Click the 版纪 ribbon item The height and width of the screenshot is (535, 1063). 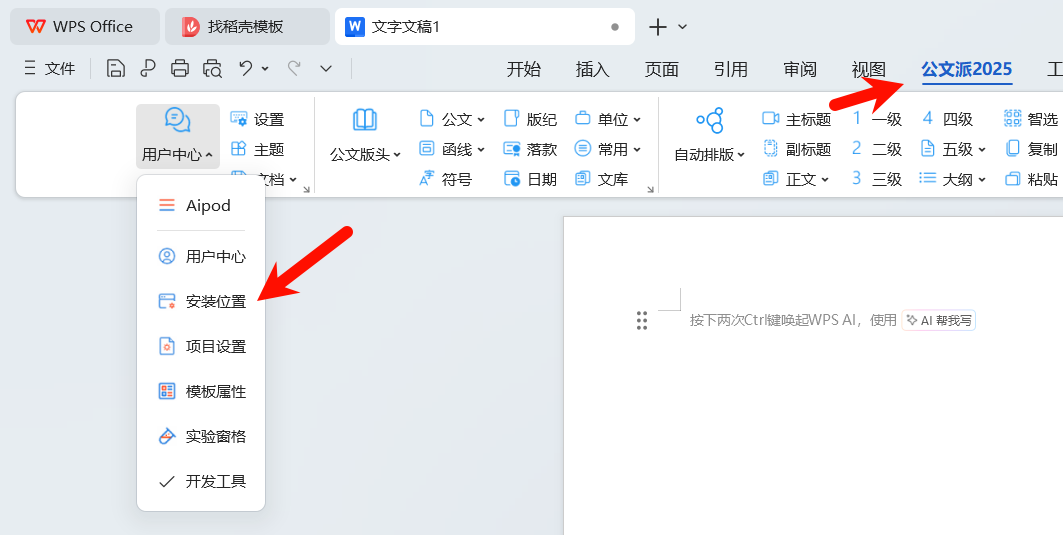pos(530,119)
